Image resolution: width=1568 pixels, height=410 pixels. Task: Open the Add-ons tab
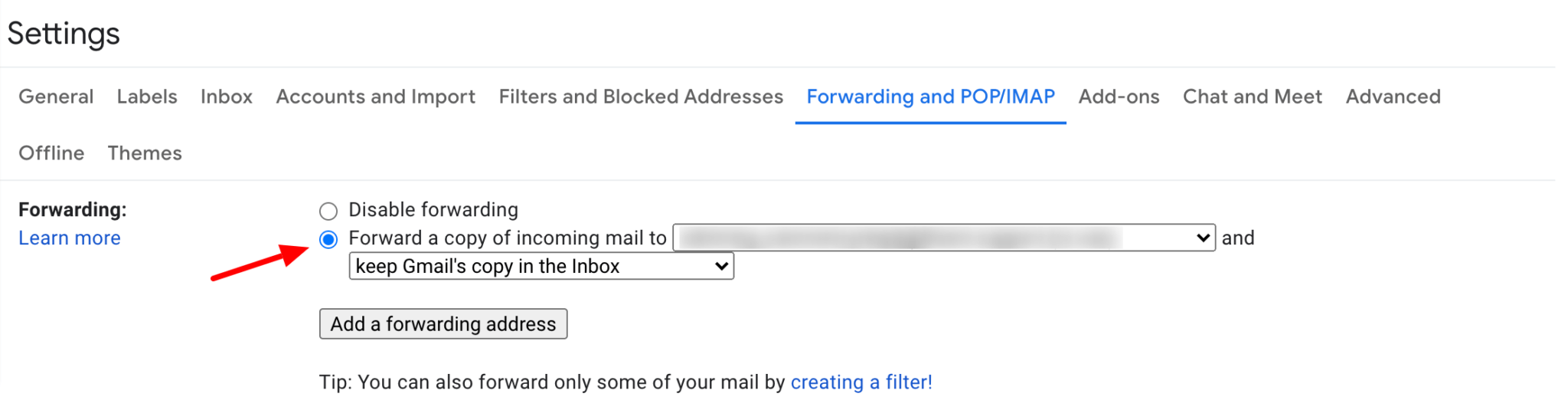click(1119, 97)
